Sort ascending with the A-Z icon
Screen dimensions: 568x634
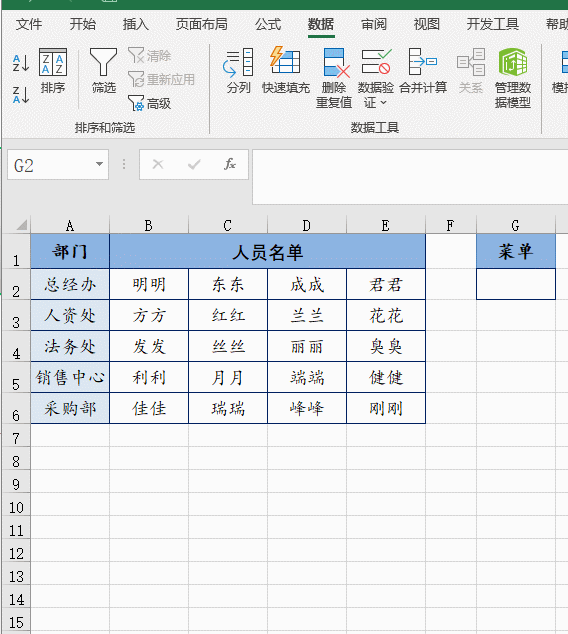tap(21, 63)
